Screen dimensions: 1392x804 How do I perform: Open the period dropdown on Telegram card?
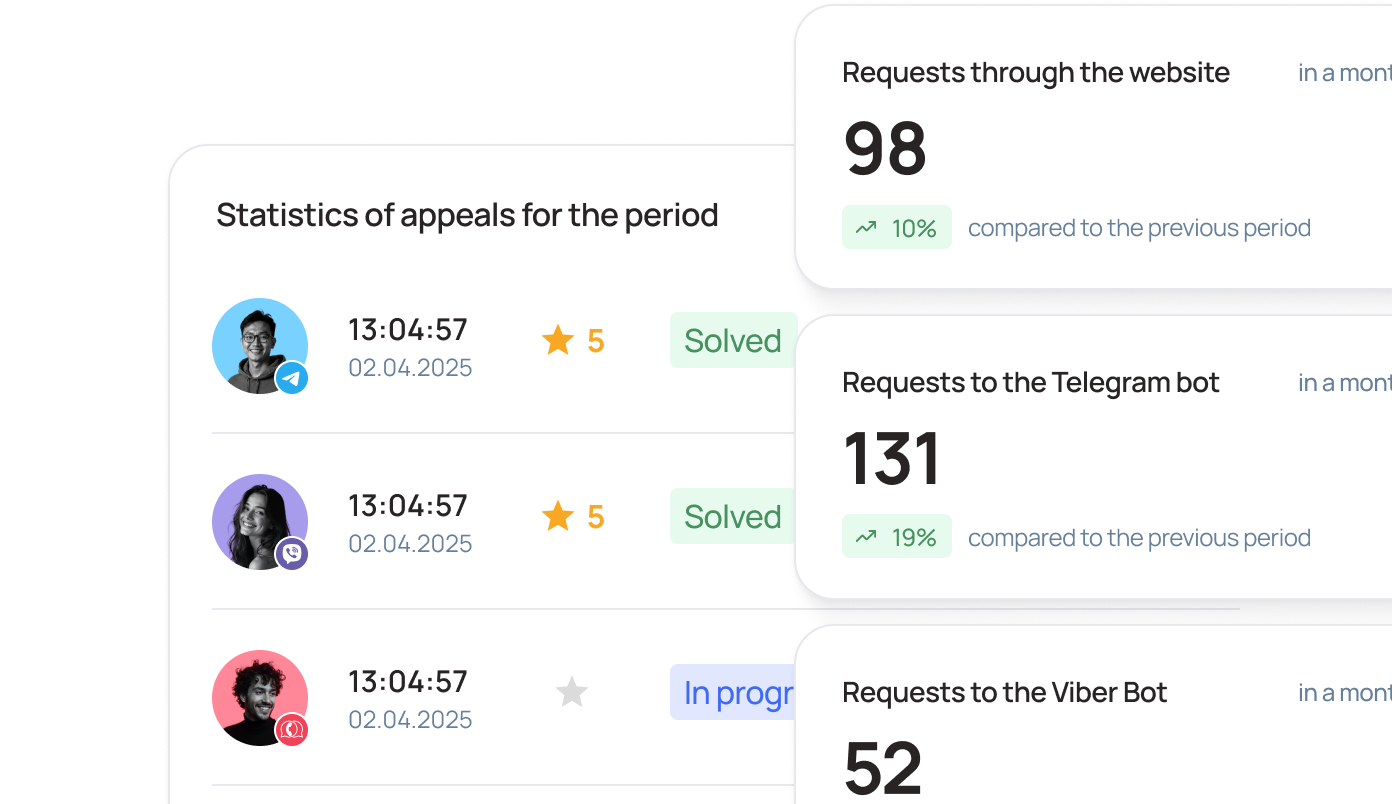click(x=1344, y=383)
